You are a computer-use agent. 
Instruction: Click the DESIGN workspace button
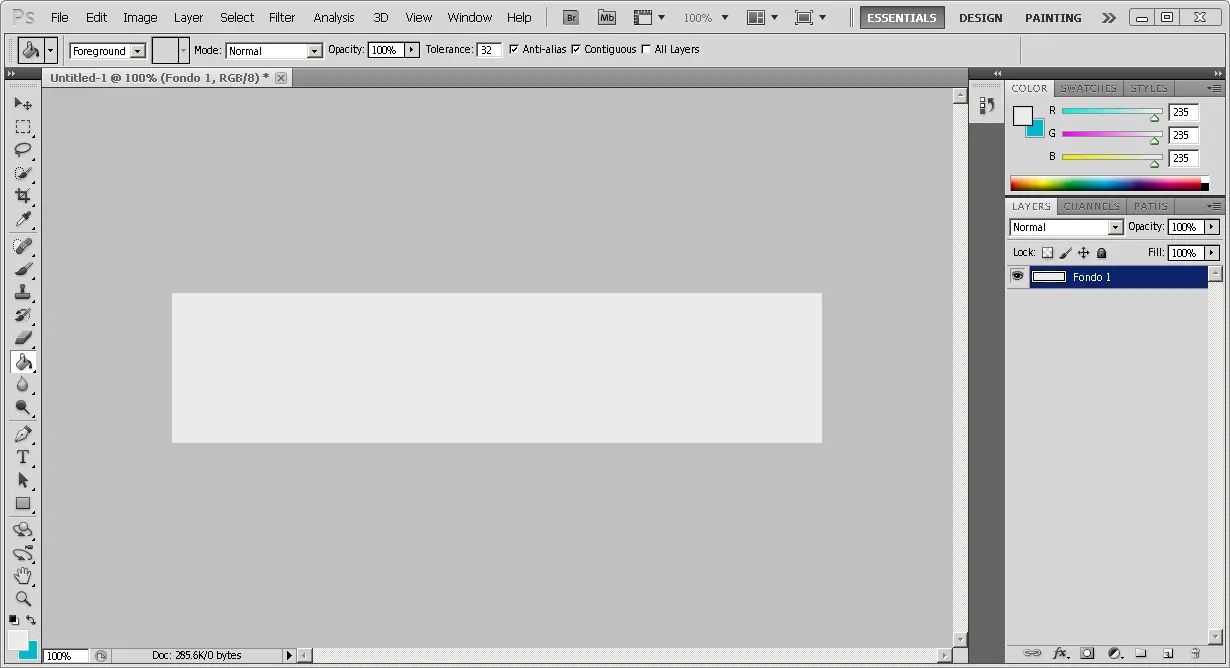point(980,17)
